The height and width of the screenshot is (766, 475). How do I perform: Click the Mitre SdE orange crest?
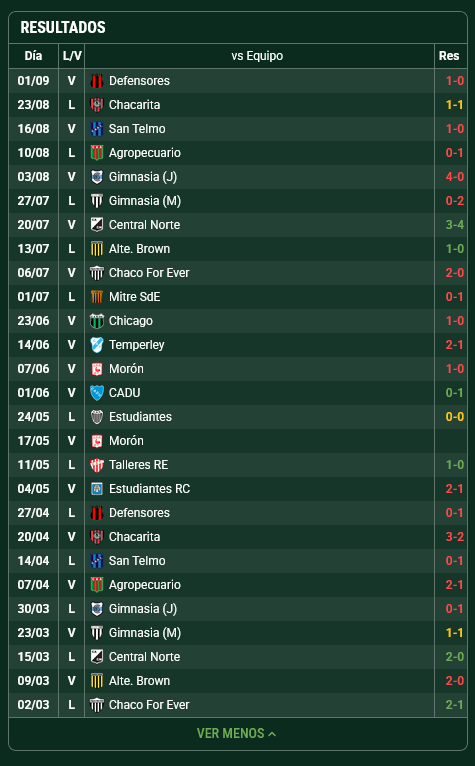(x=97, y=297)
